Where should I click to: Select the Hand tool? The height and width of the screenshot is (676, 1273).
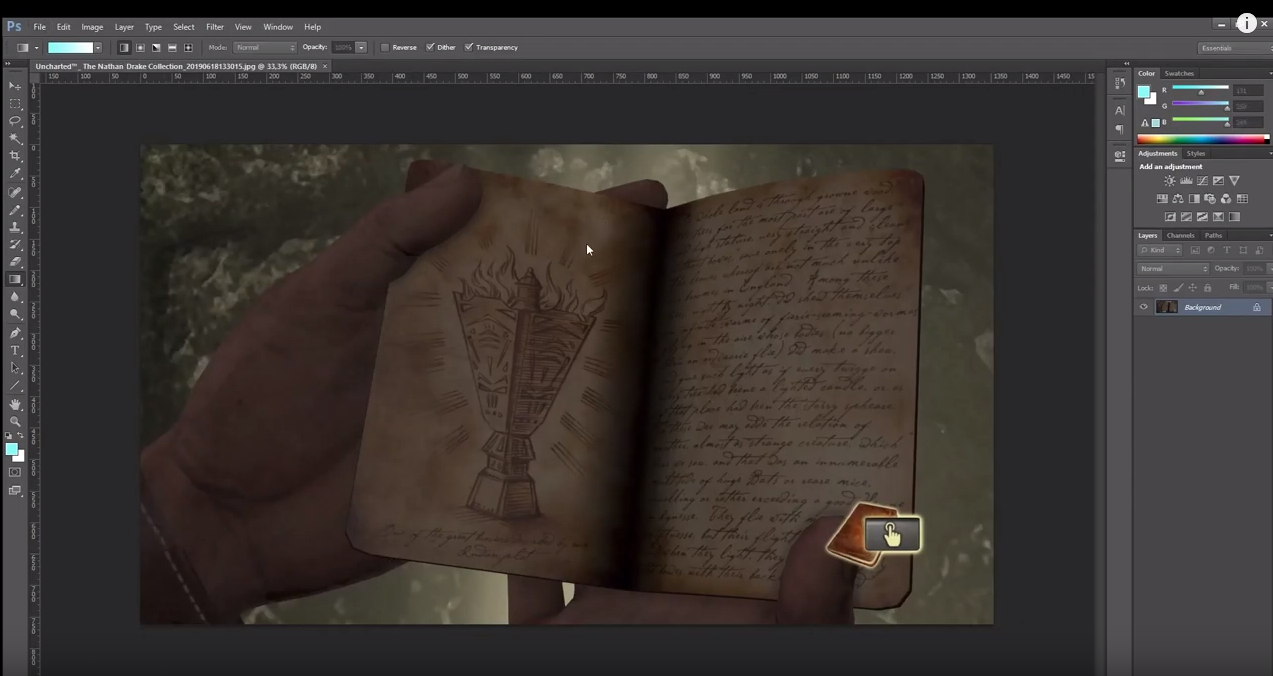(15, 404)
